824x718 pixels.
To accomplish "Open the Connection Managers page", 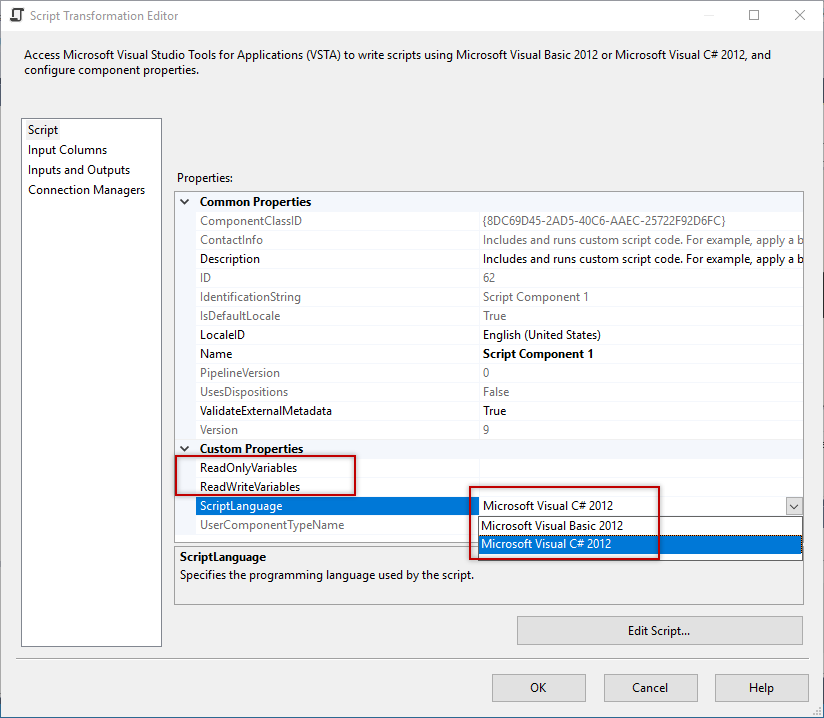I will pyautogui.click(x=86, y=189).
